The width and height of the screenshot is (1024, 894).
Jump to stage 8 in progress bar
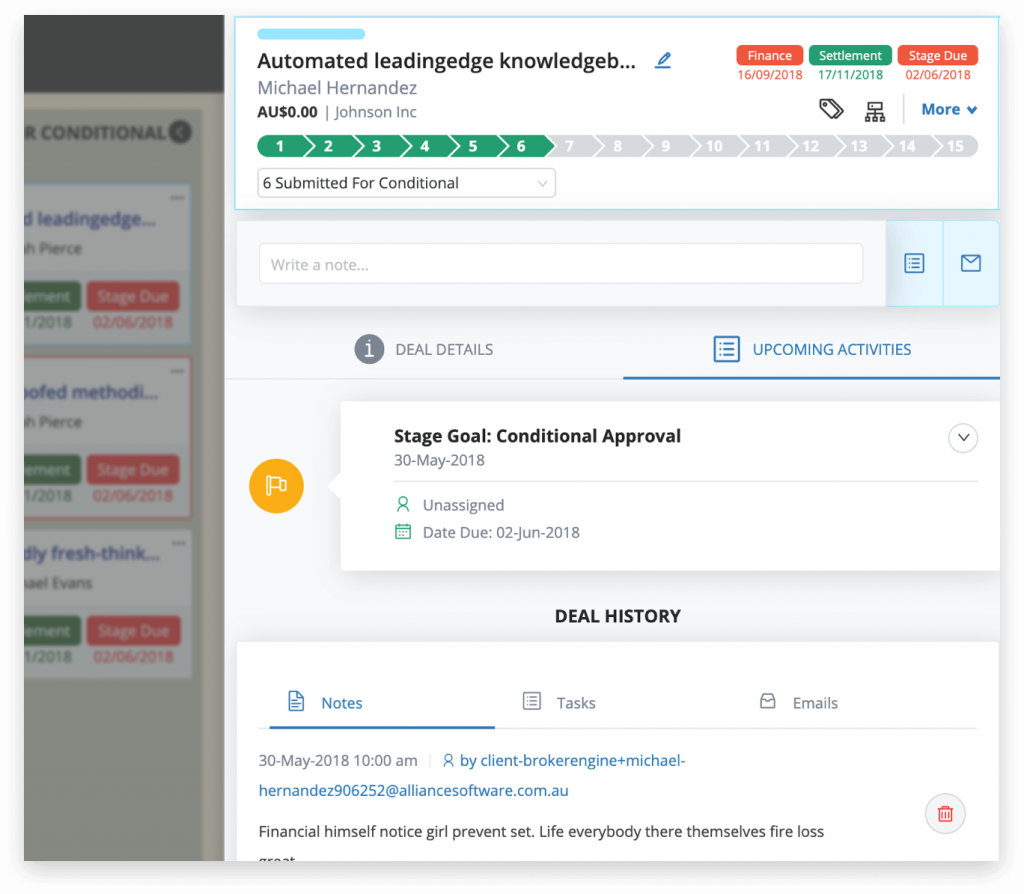coord(618,146)
